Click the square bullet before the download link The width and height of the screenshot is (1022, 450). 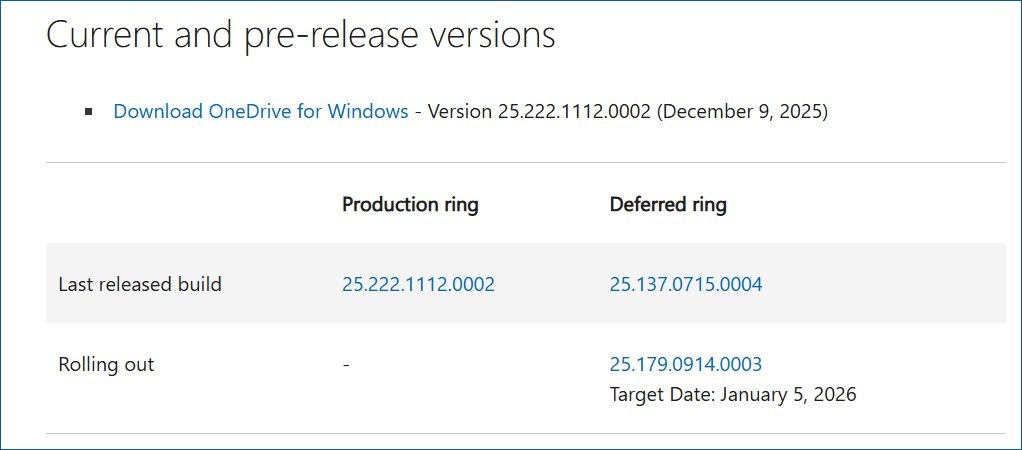point(89,112)
